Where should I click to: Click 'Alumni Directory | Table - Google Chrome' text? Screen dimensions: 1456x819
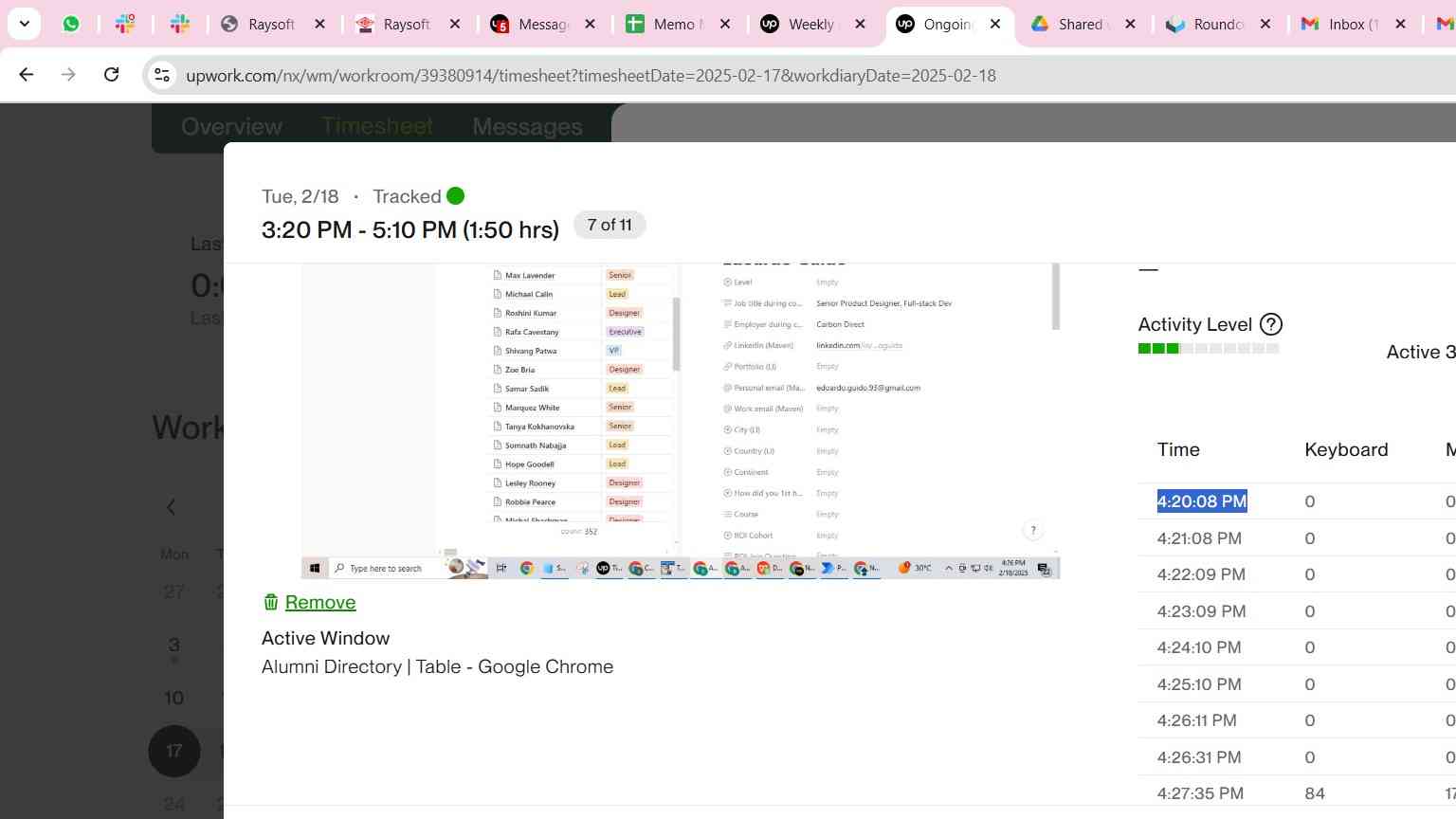(437, 666)
